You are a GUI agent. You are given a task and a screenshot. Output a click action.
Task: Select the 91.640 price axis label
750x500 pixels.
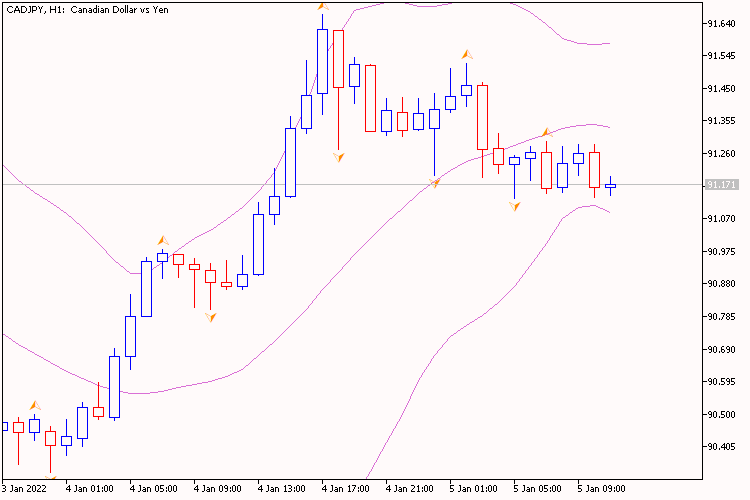click(721, 23)
